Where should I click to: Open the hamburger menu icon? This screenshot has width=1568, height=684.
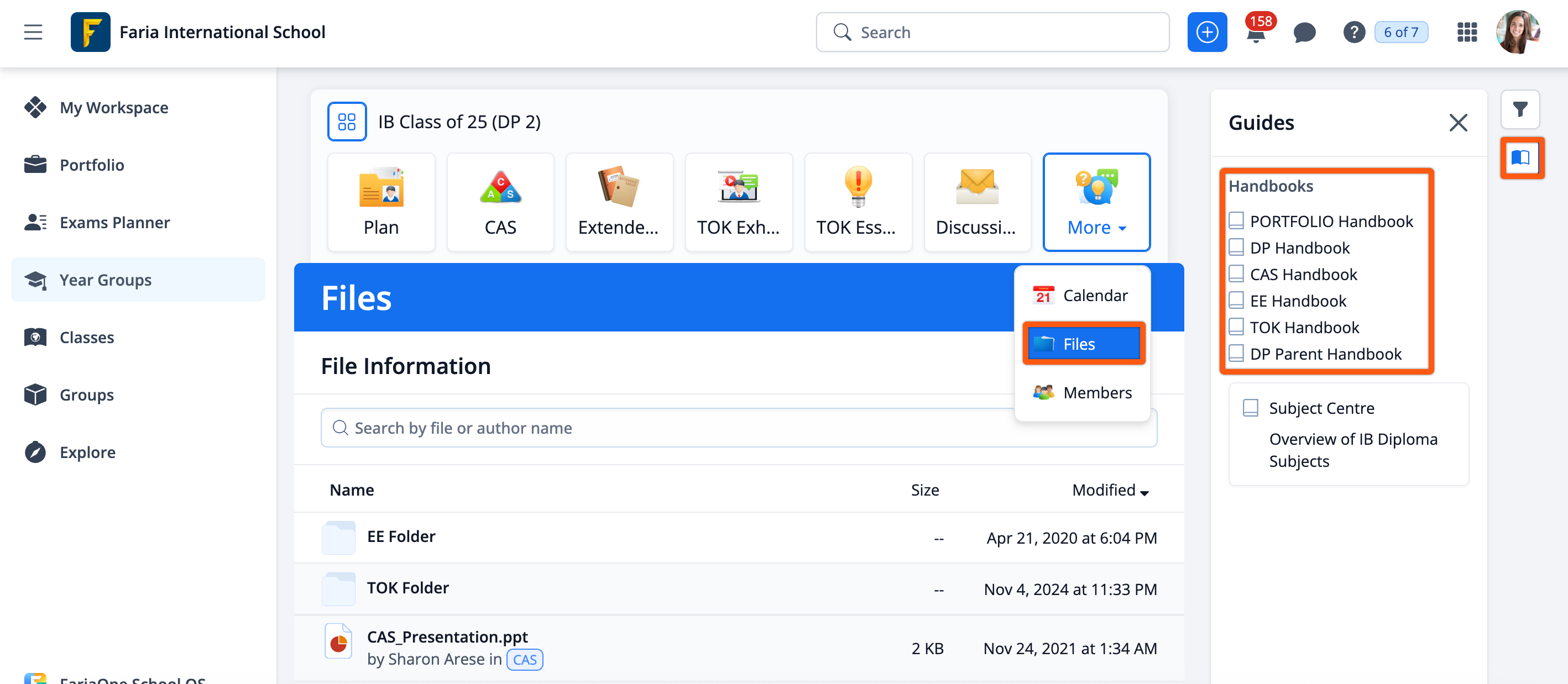(33, 31)
